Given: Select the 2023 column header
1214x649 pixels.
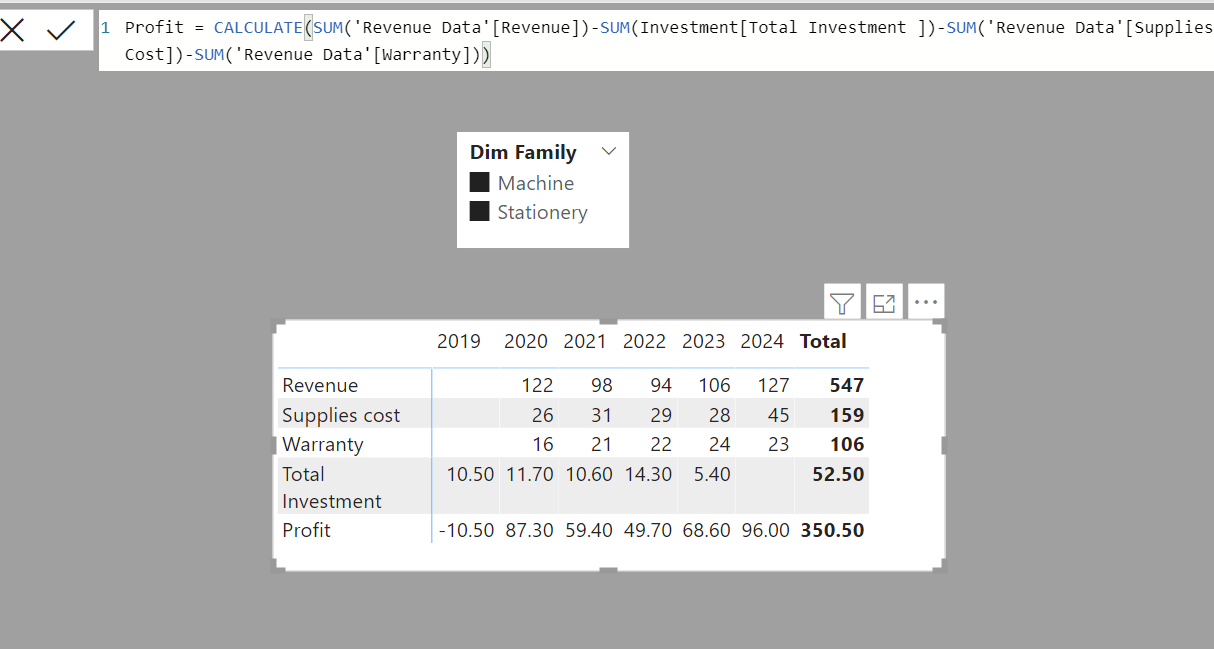Looking at the screenshot, I should (x=703, y=342).
